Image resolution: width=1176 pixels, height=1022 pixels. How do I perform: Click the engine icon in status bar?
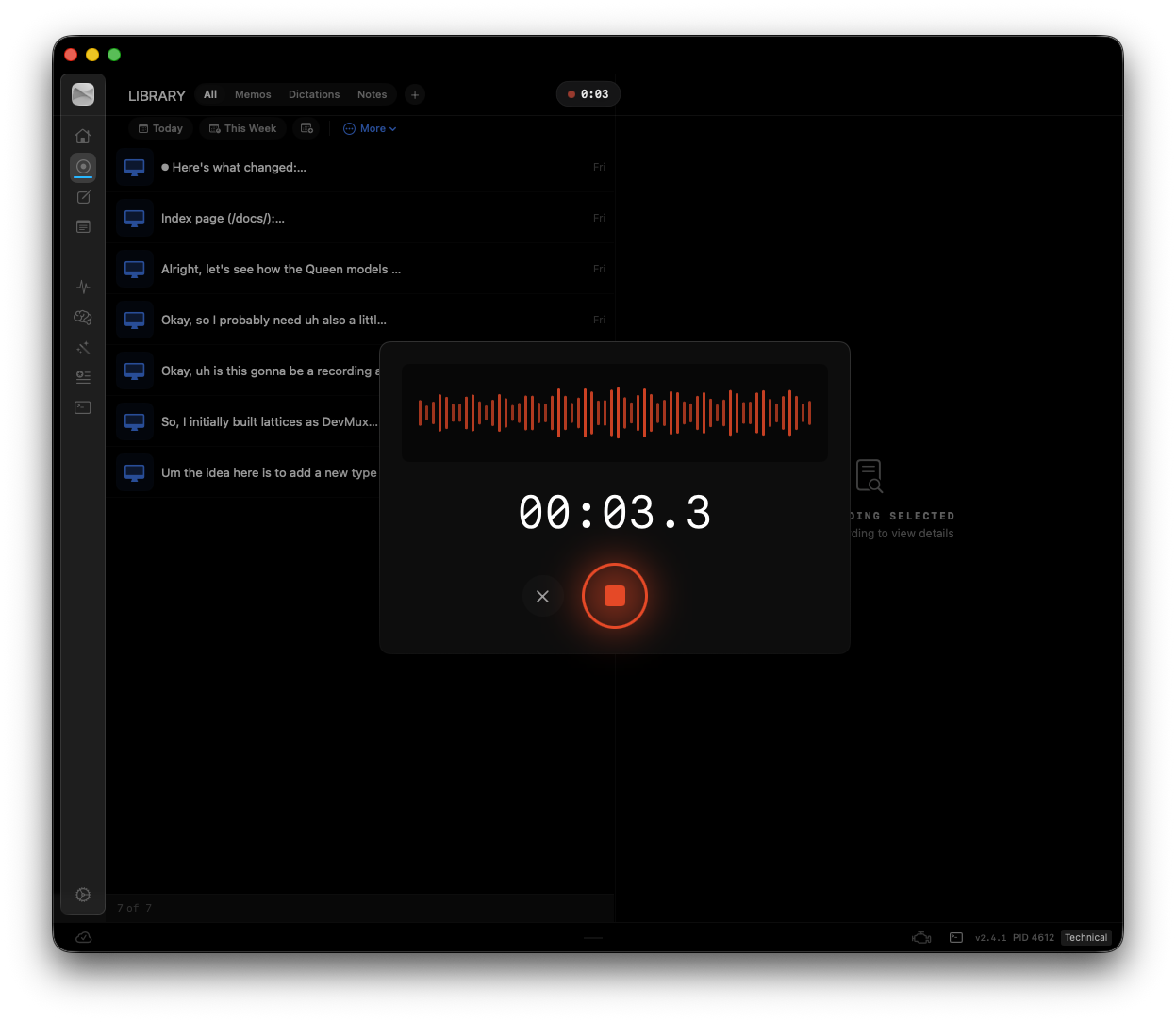(921, 937)
